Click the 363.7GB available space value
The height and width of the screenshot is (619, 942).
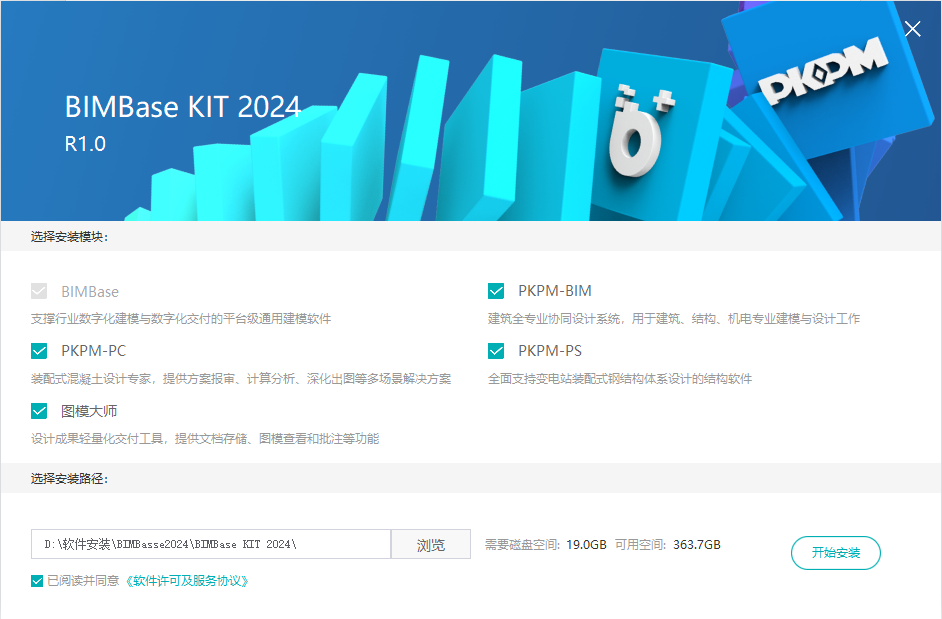(696, 544)
